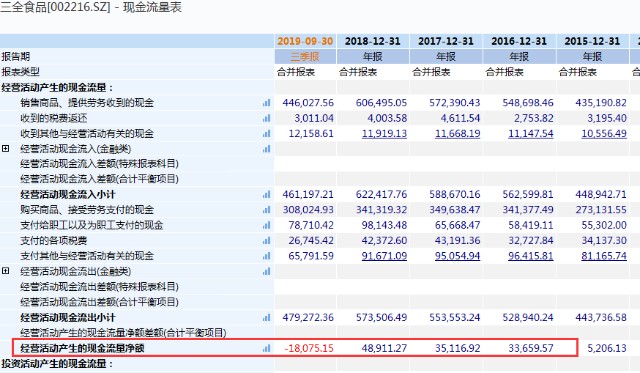Select the 2016-12-31 column header
640x373 pixels.
(519, 41)
